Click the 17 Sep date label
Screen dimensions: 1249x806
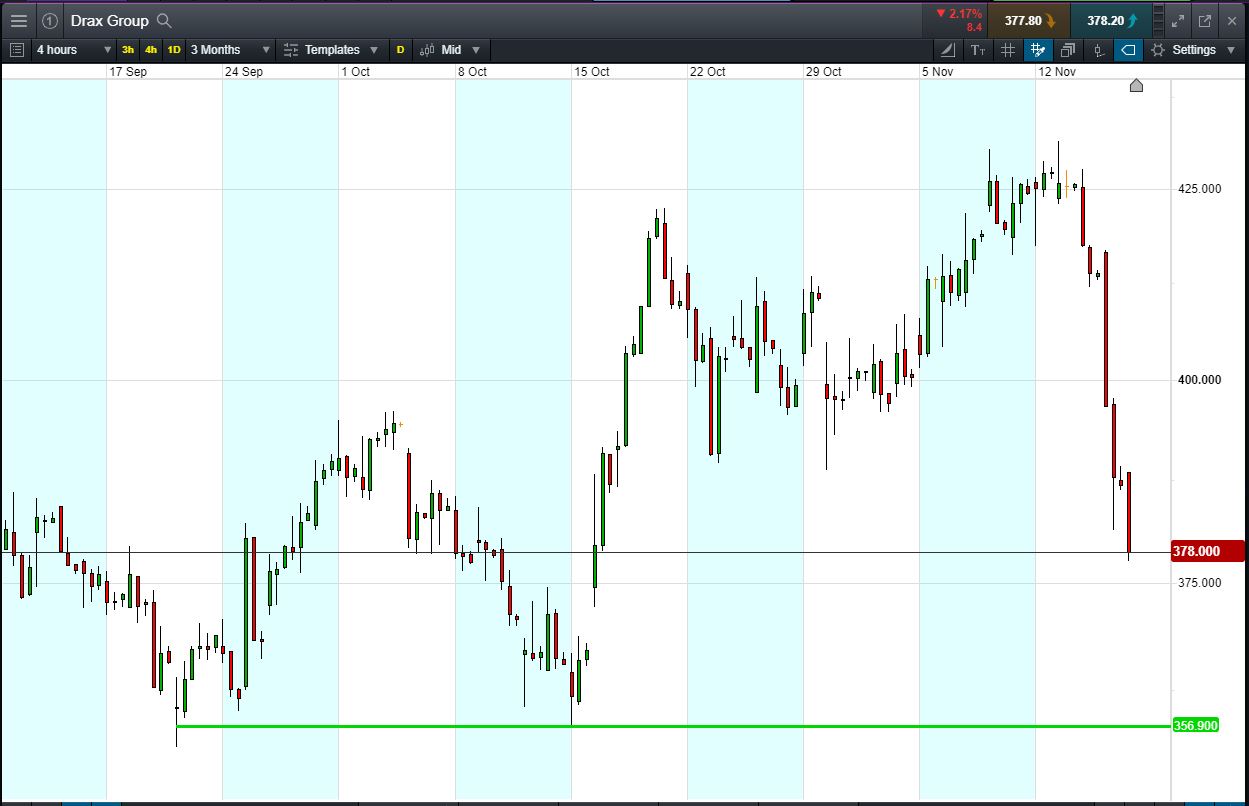[x=129, y=71]
